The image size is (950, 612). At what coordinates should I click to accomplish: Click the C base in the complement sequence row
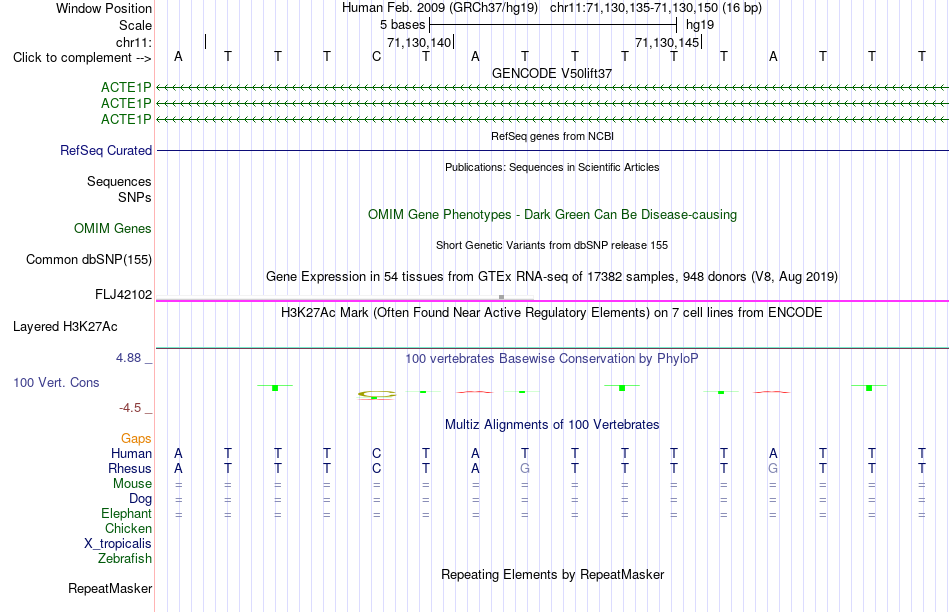(x=376, y=56)
